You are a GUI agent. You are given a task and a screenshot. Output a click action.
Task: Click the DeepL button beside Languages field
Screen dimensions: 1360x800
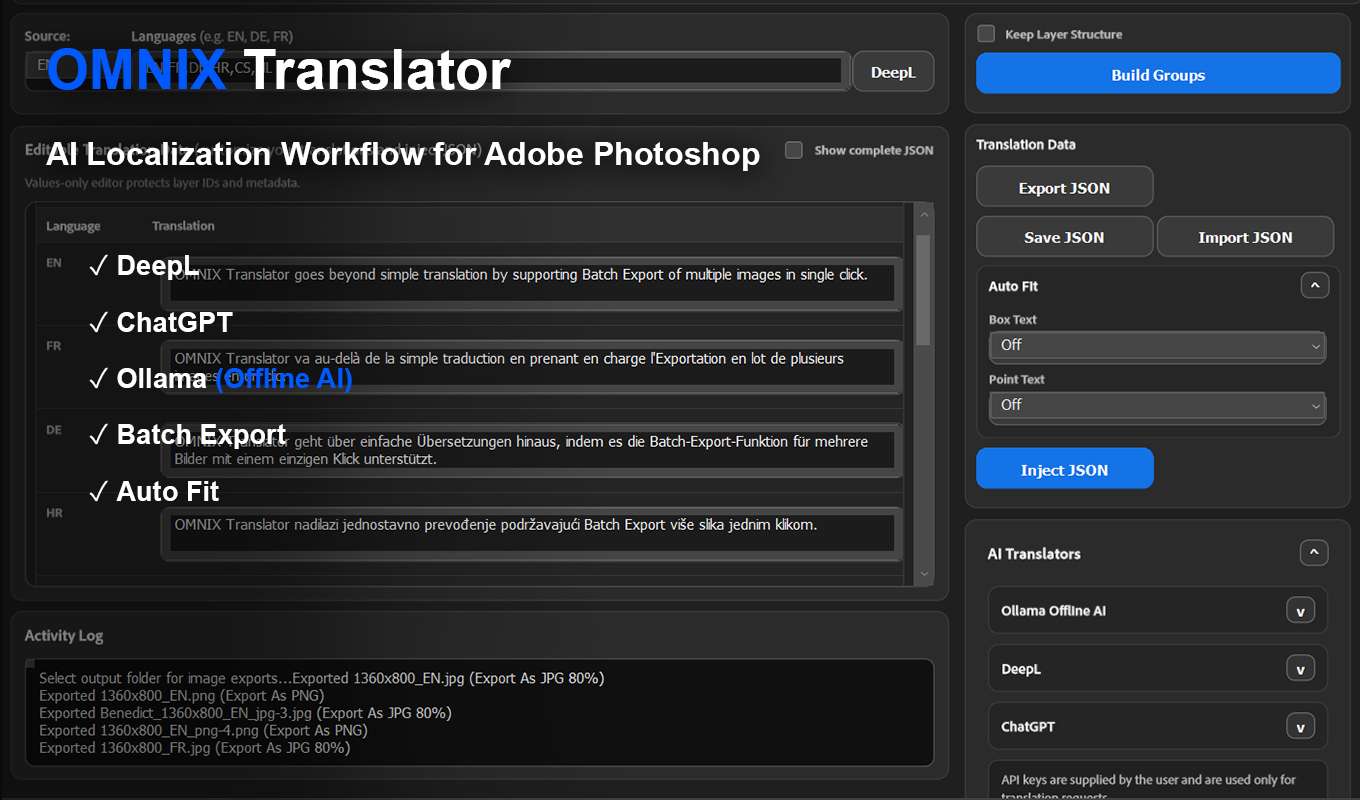tap(893, 72)
